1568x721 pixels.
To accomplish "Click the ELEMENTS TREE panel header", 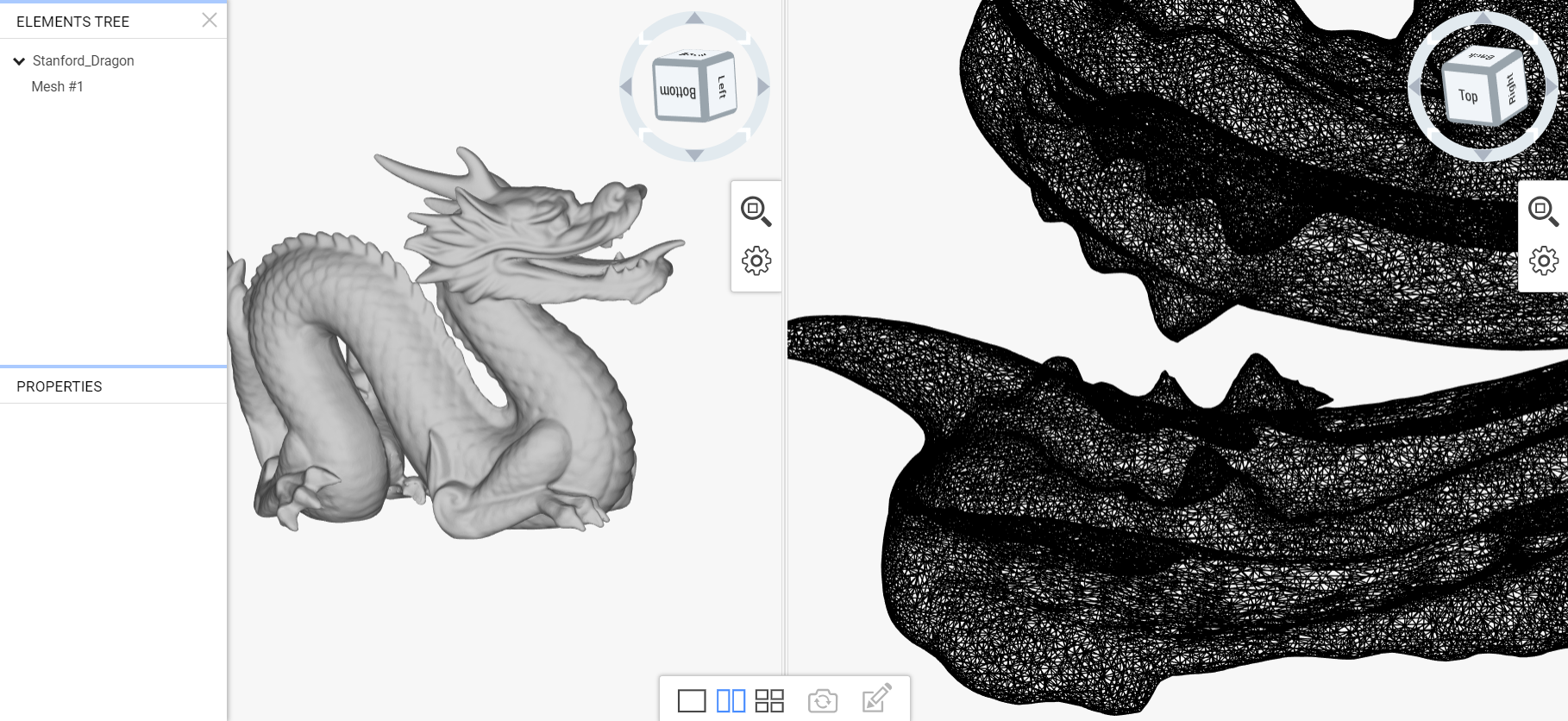I will 73,22.
